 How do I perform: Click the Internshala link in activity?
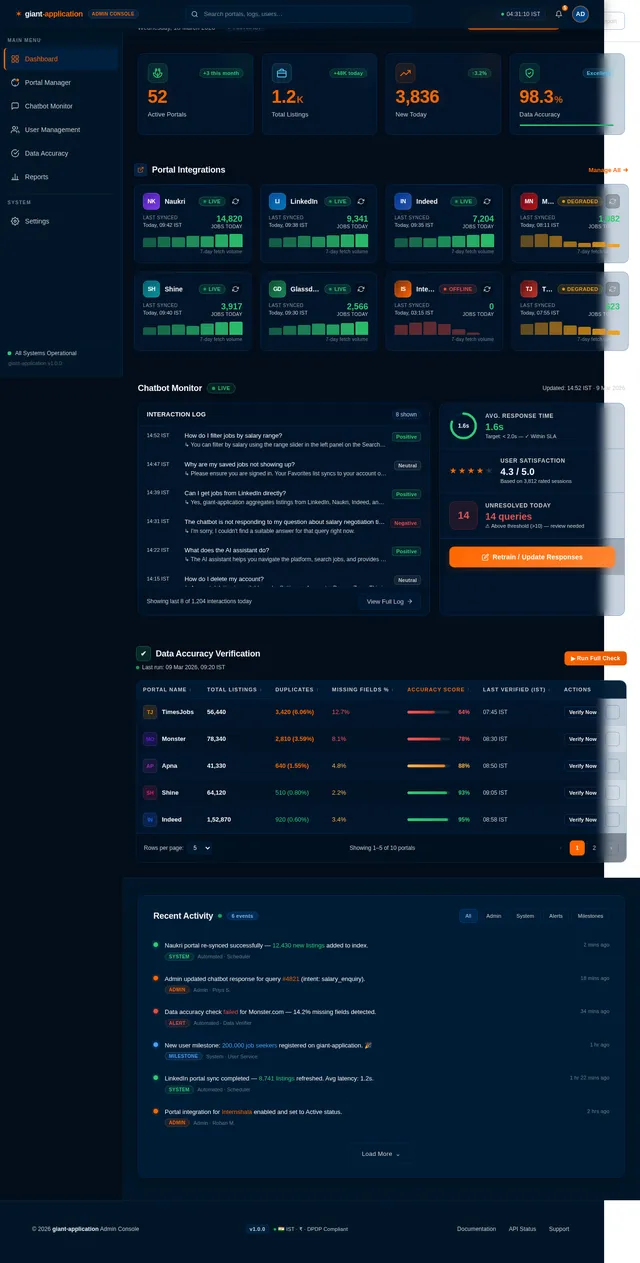click(x=237, y=1112)
